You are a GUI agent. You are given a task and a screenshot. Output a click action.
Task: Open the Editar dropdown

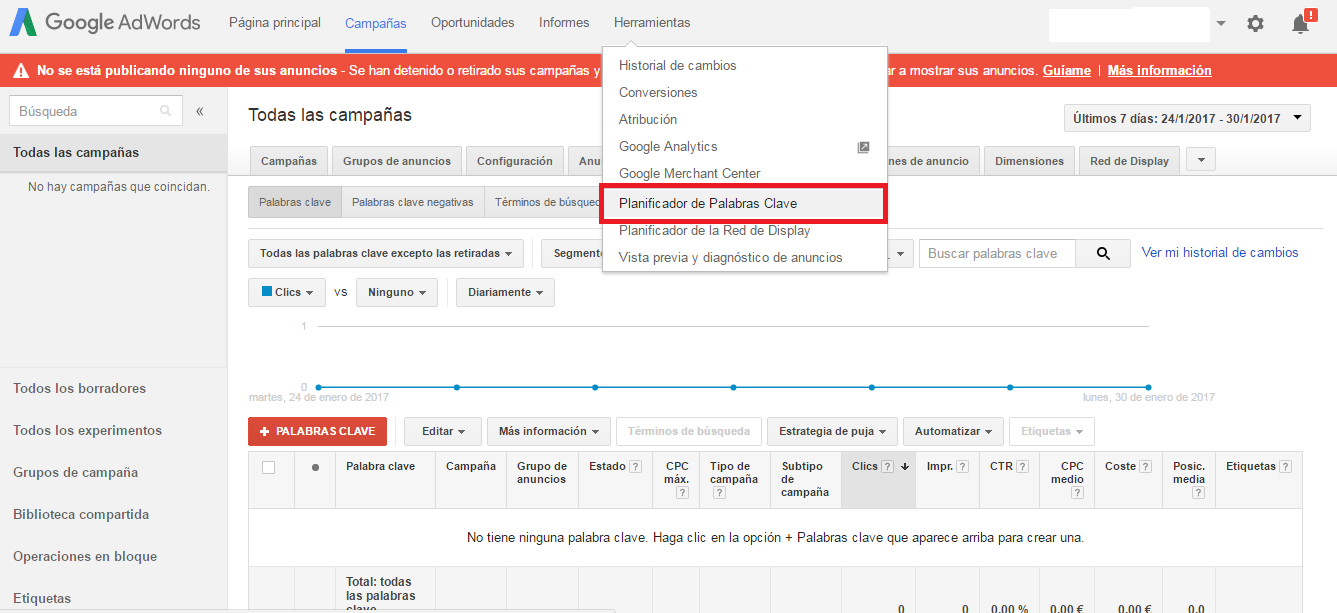[443, 431]
